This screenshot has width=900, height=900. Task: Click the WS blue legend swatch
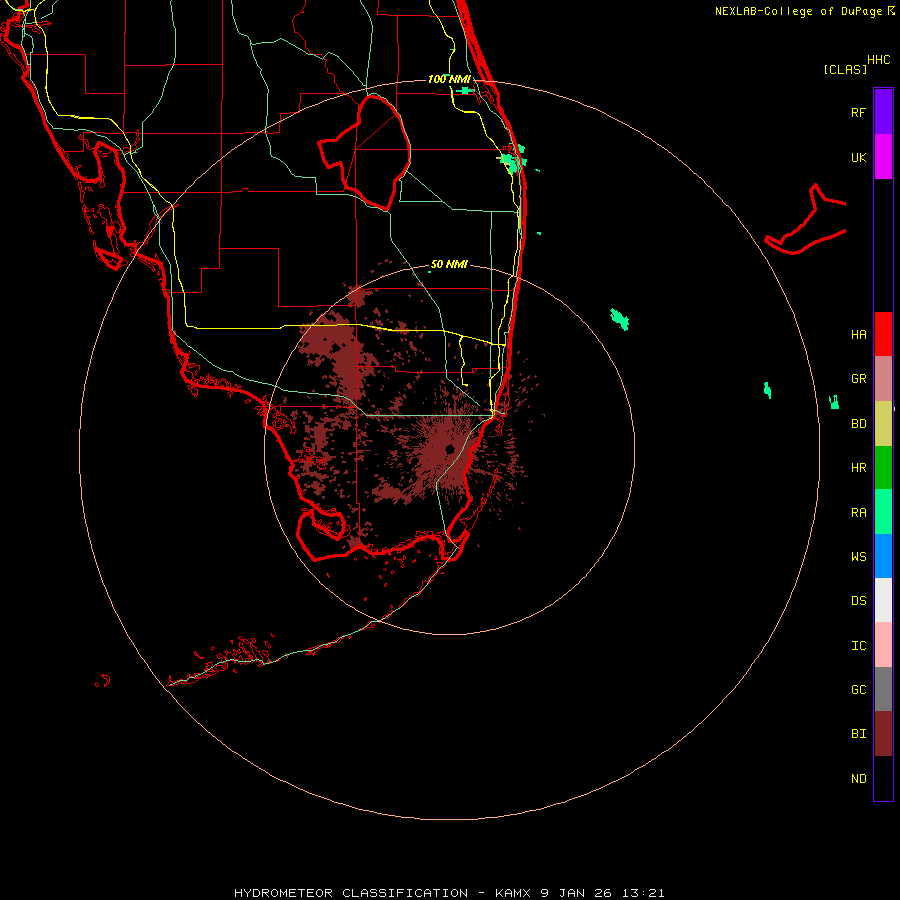click(883, 556)
